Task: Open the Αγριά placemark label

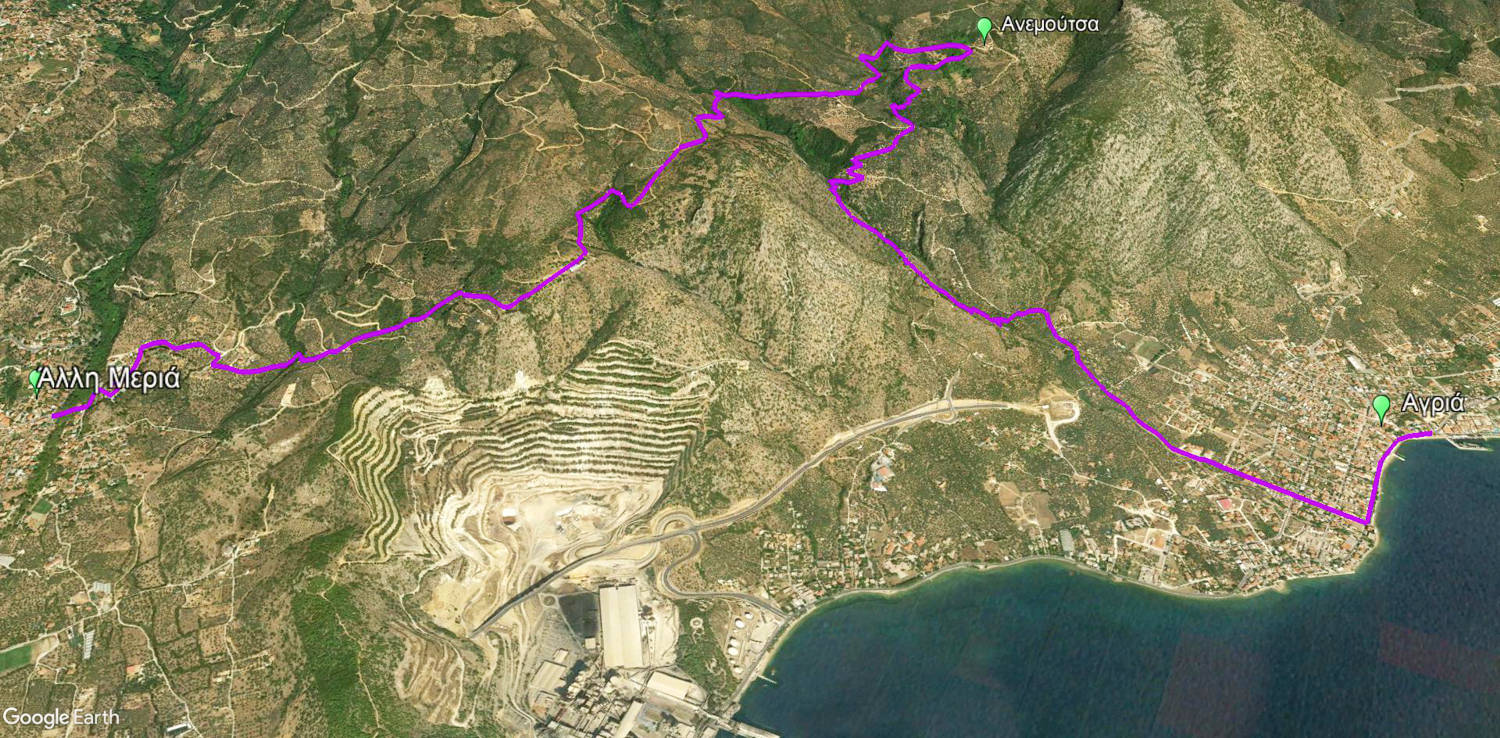Action: (1433, 404)
